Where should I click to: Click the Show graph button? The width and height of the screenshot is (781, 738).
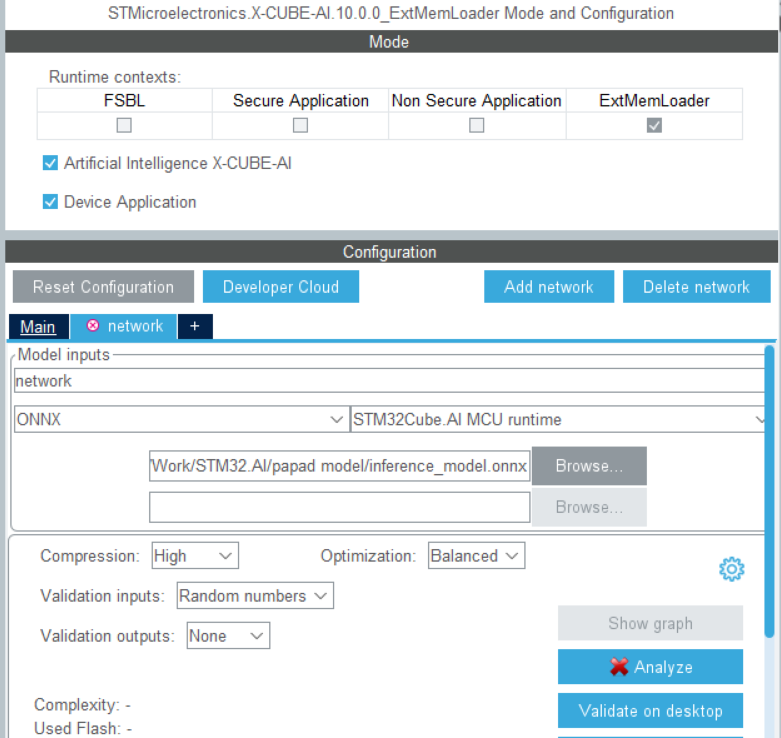click(650, 623)
